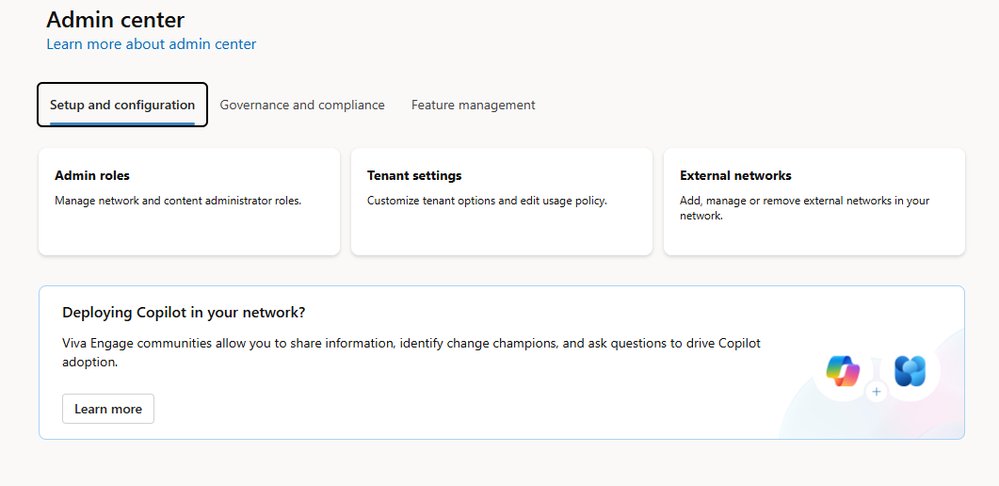Click the empty lower area of the Admin roles card
The height and width of the screenshot is (486, 999).
tap(189, 233)
